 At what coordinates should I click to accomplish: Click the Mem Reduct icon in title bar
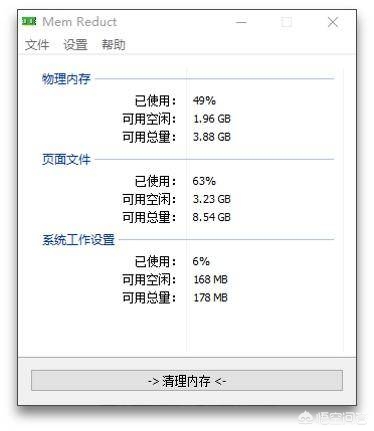point(29,22)
